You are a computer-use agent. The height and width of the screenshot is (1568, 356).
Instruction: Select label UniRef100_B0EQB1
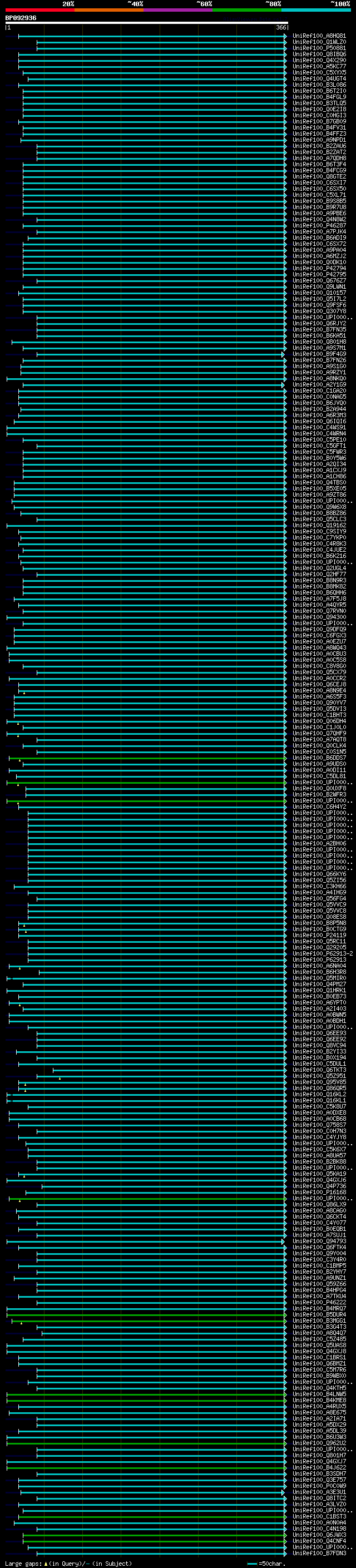click(319, 1229)
